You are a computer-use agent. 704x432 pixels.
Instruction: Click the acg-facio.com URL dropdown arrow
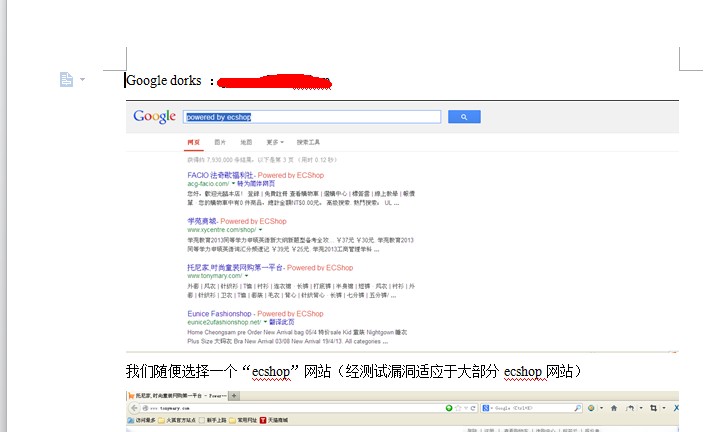[x=233, y=184]
